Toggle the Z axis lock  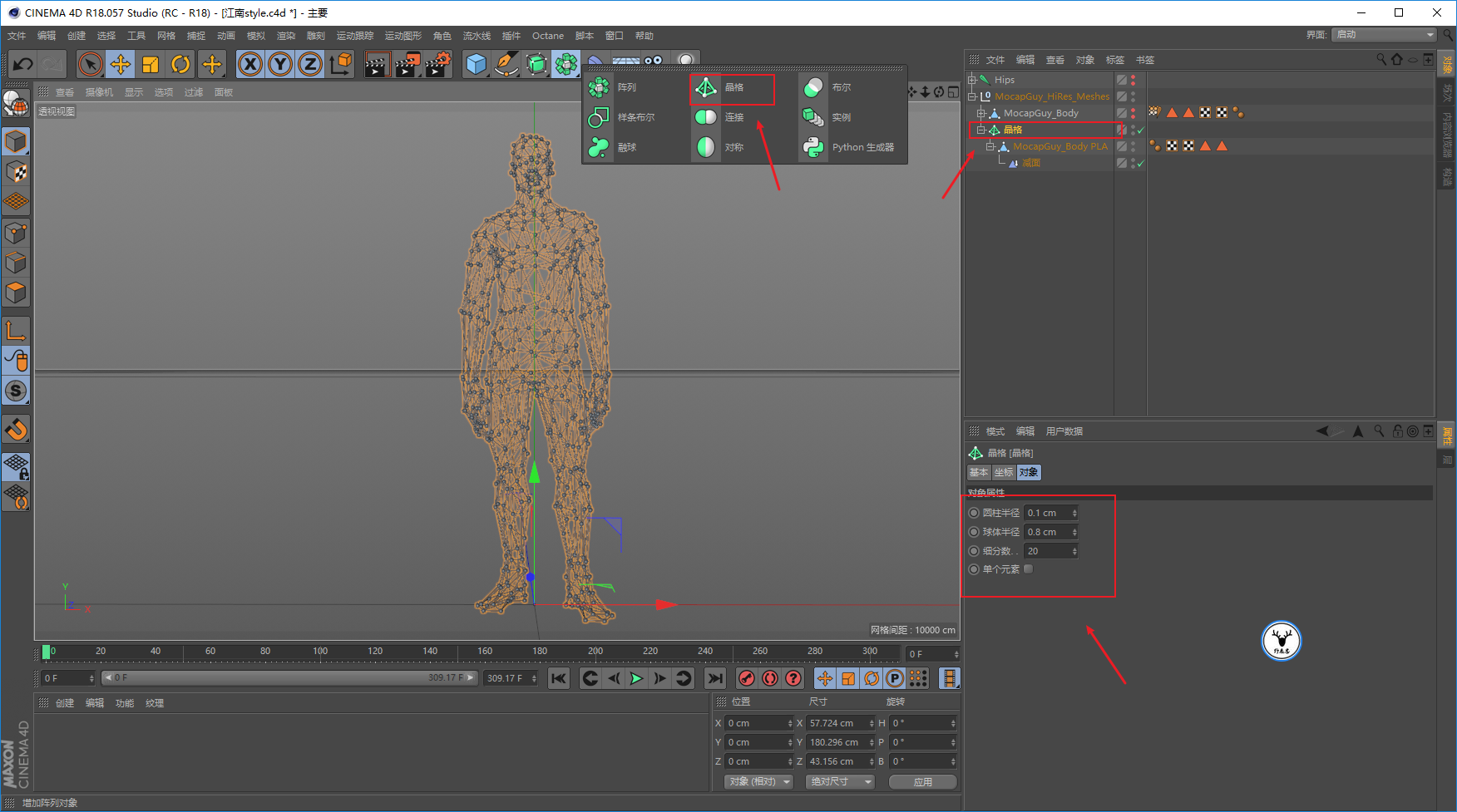(x=310, y=64)
